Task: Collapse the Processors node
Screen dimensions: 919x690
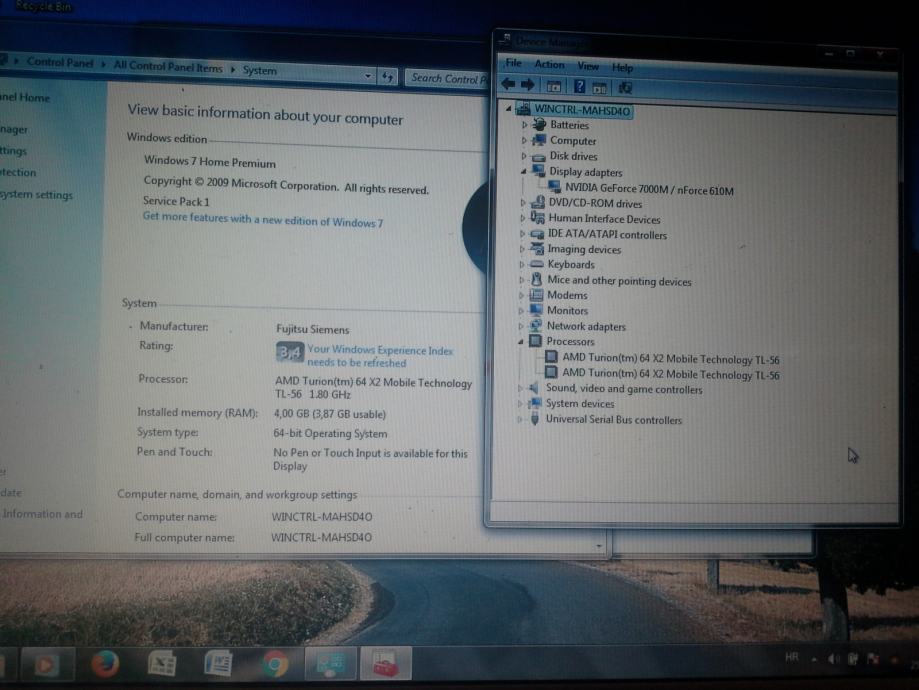Action: pos(520,341)
